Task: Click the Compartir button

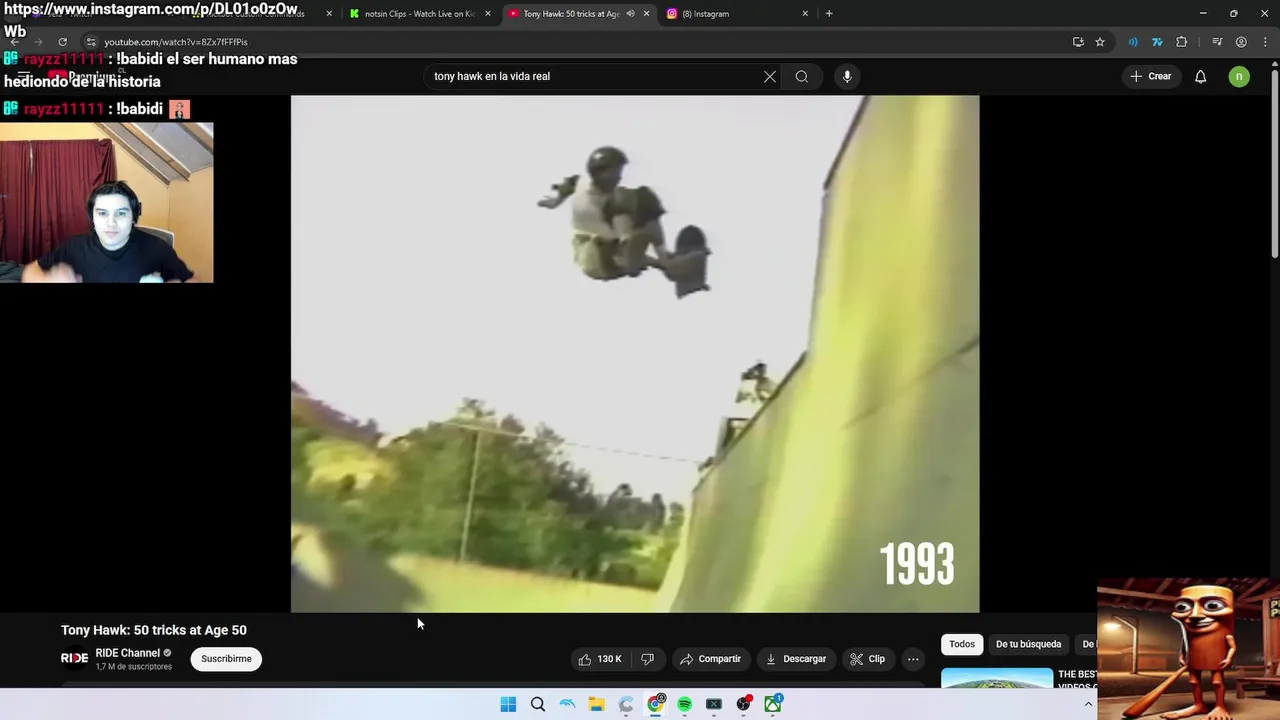Action: pyautogui.click(x=710, y=659)
